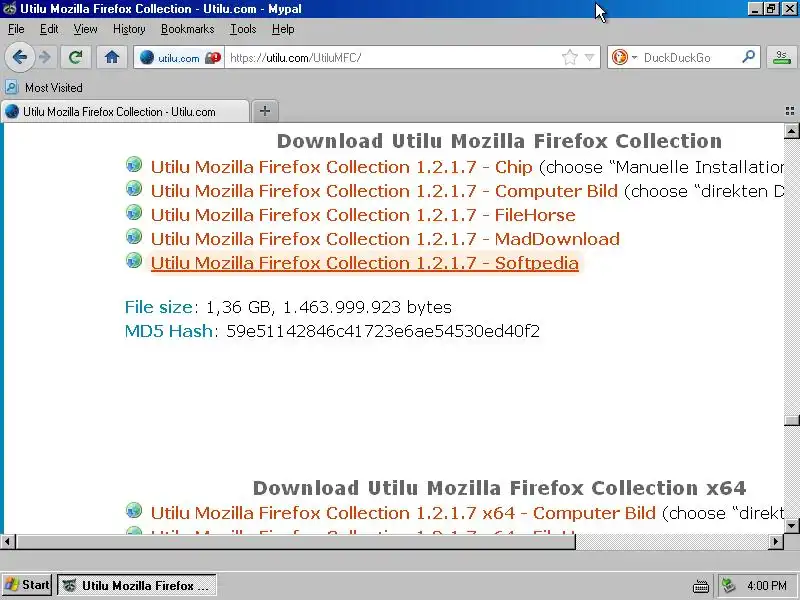Click the globe icon beside Softpedia link
Screen dimensions: 800x600
click(x=134, y=260)
